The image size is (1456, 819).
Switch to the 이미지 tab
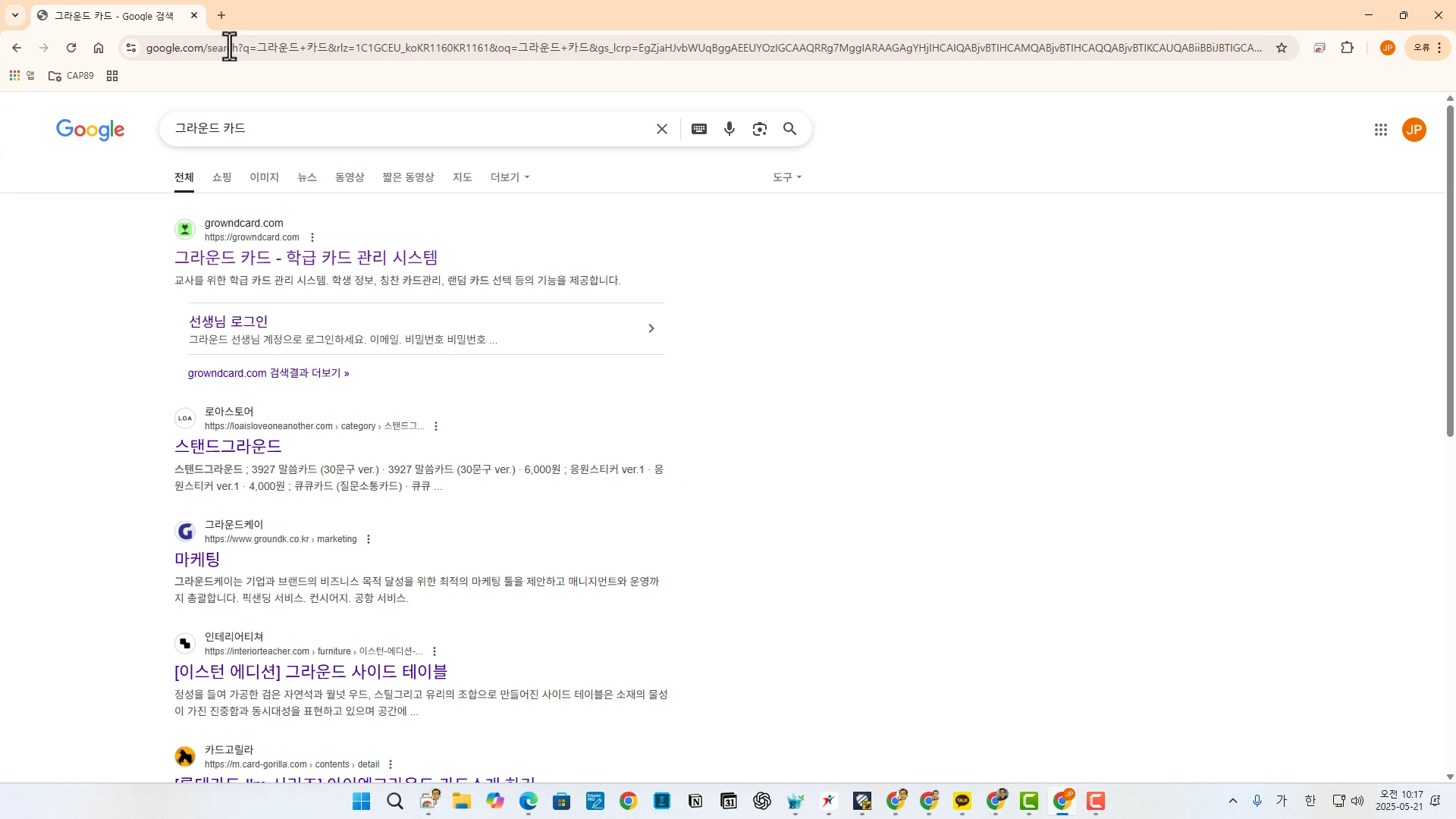[265, 177]
